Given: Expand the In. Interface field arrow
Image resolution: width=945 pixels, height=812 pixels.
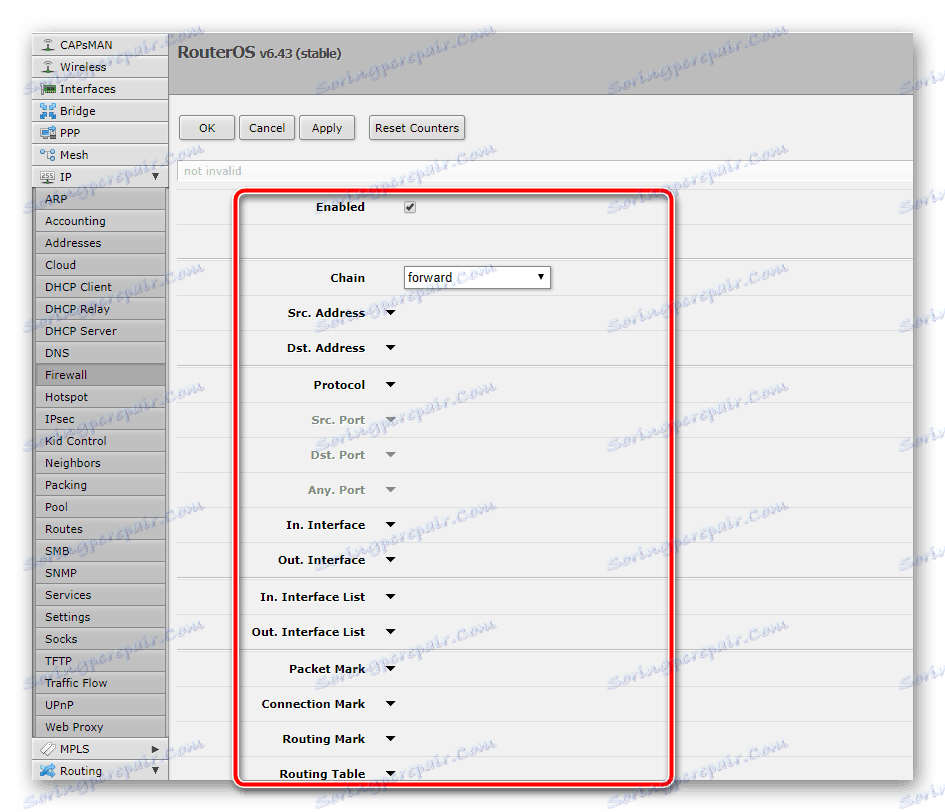Looking at the screenshot, I should tap(391, 525).
